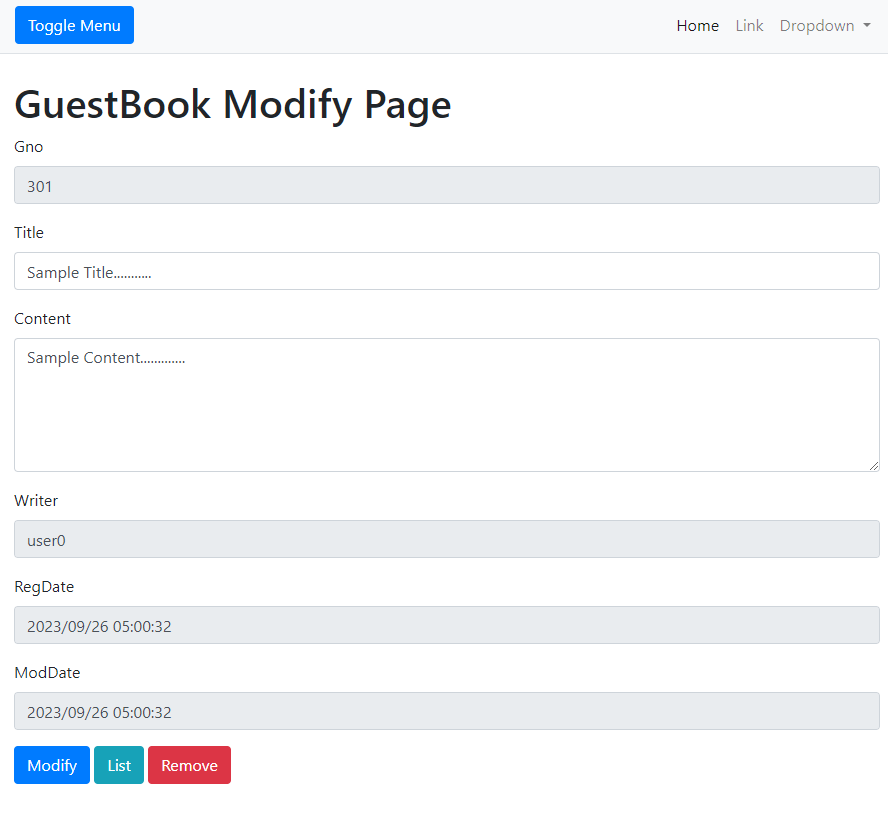Click the ModDate field
888x839 pixels.
click(446, 712)
